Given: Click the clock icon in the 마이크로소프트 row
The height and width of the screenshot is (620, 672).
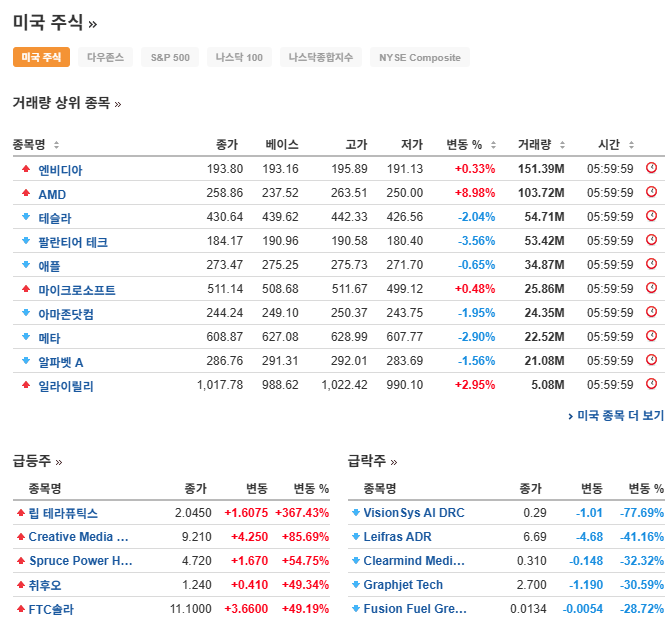Looking at the screenshot, I should coord(651,288).
